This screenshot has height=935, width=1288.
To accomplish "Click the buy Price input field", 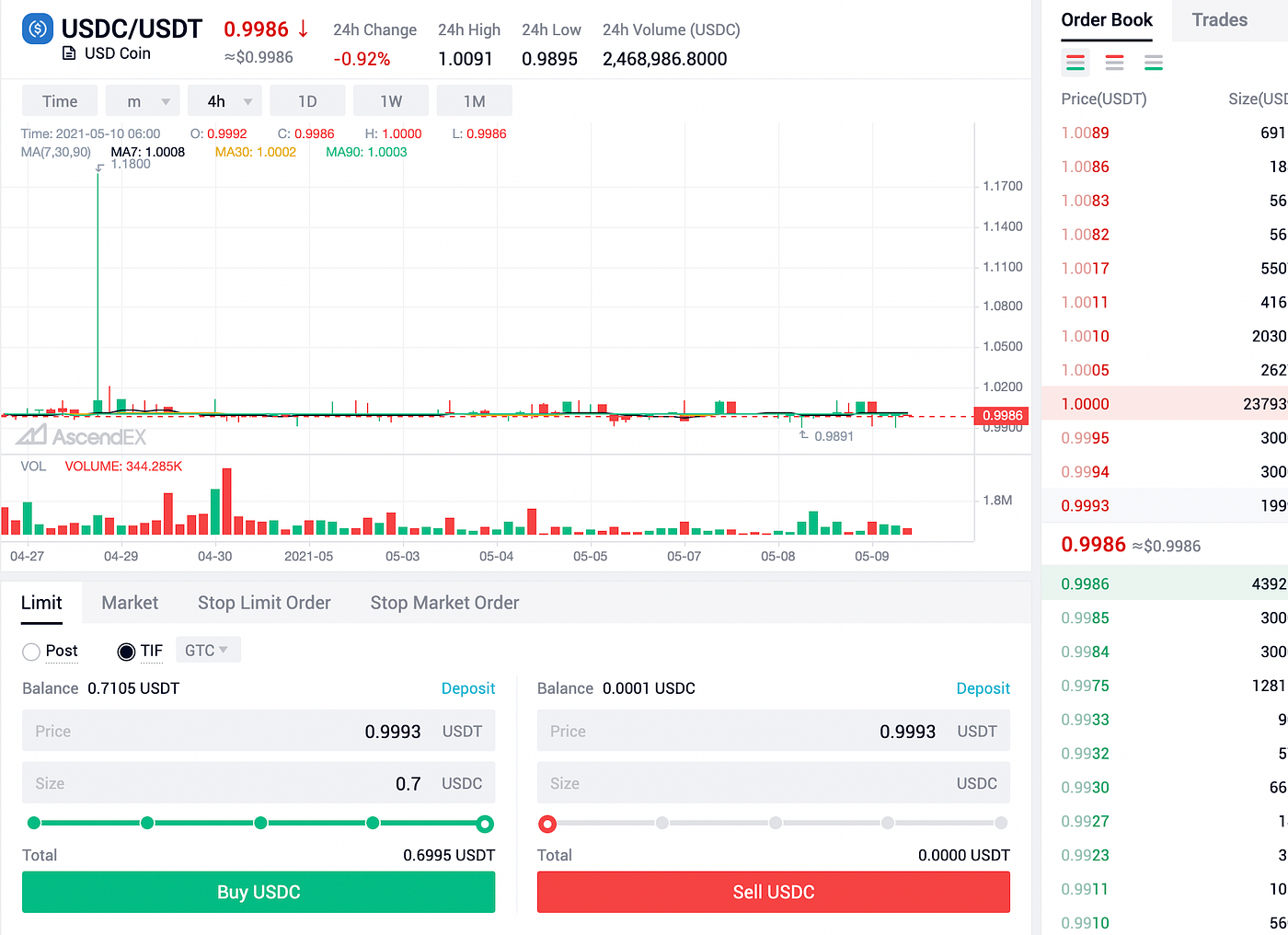I will point(259,731).
